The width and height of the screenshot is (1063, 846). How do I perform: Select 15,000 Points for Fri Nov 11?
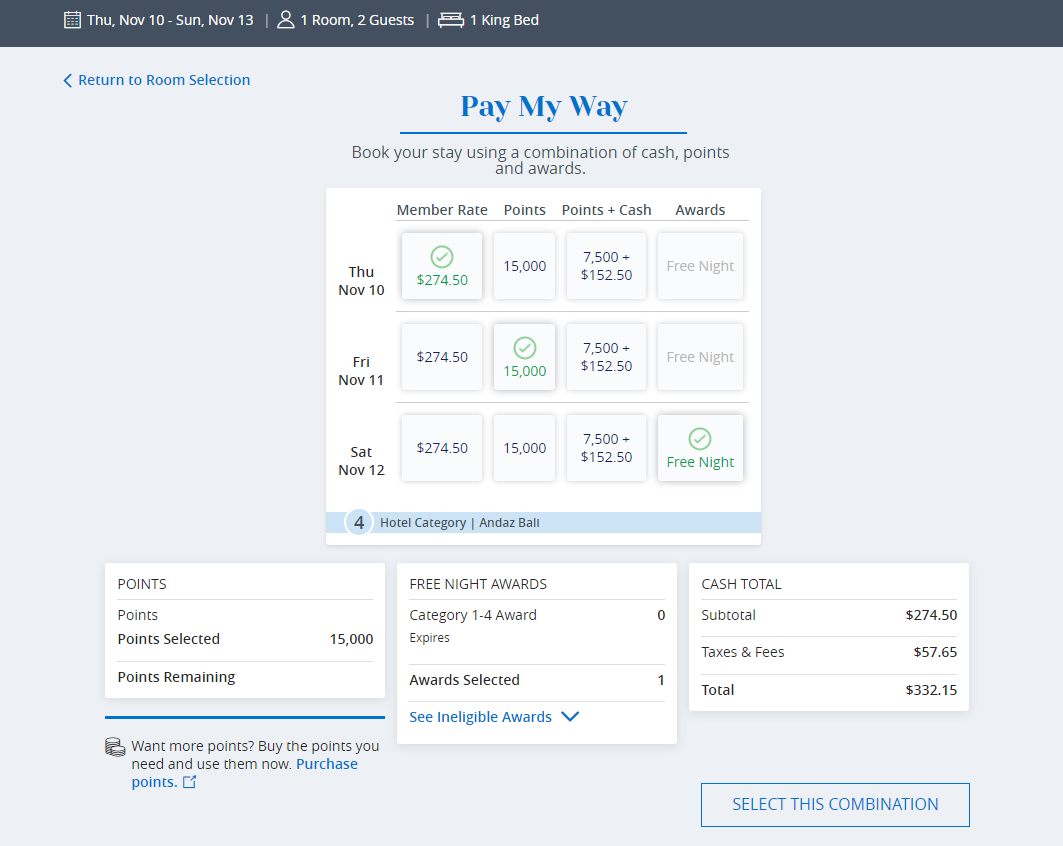point(525,357)
